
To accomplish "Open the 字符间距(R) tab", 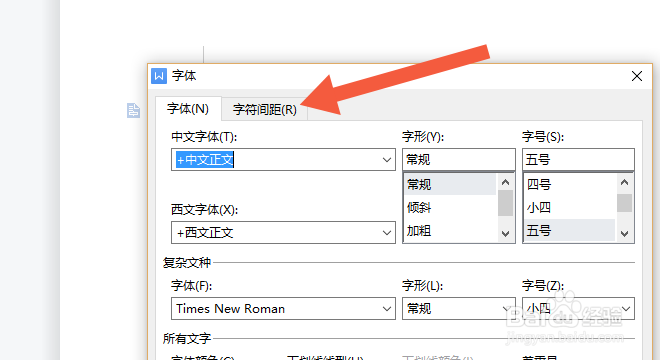I will click(265, 109).
